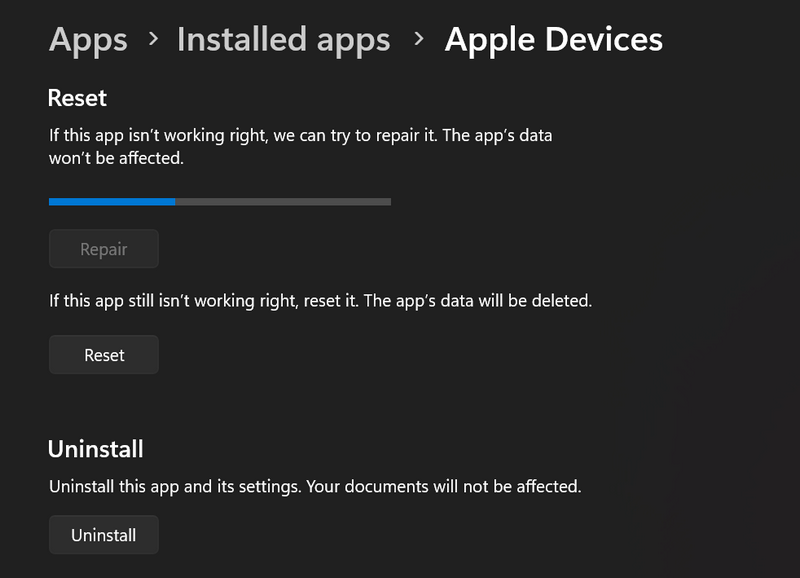The height and width of the screenshot is (578, 800).
Task: Go back to the Apps breadcrumb
Action: click(88, 40)
